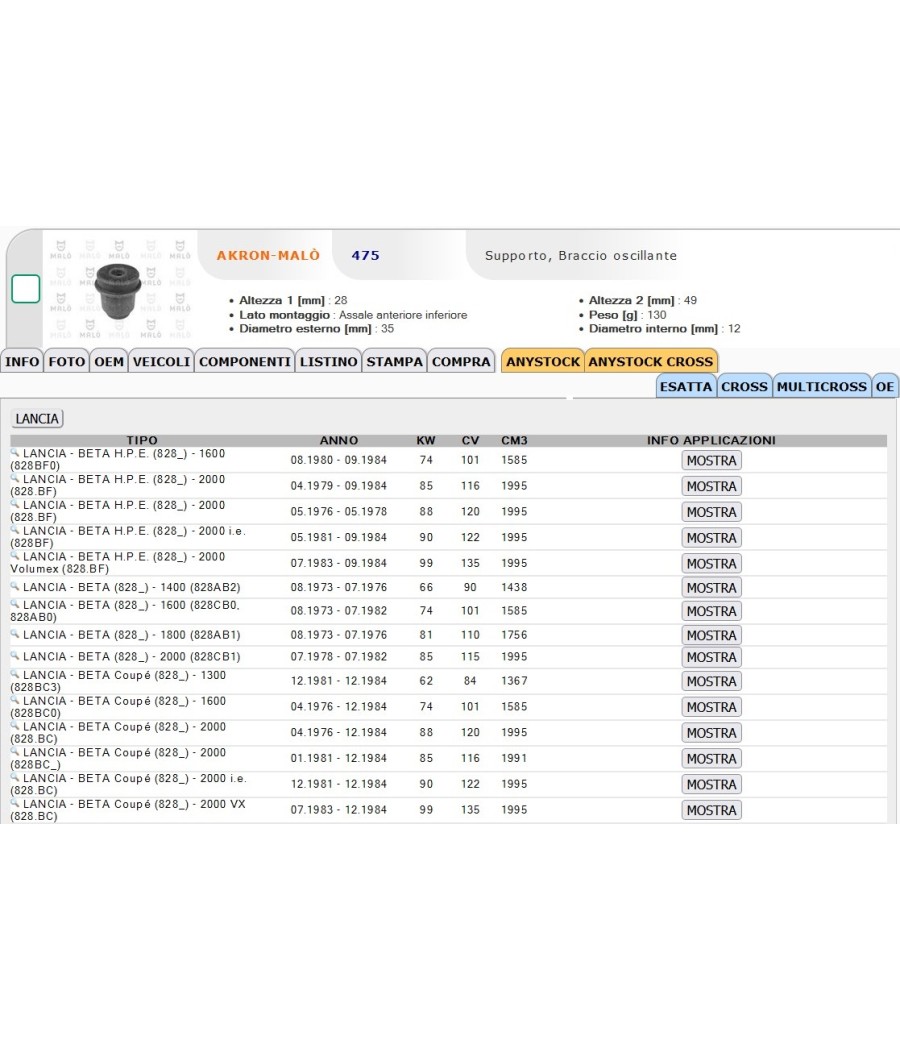Viewport: 900px width, 1050px height.
Task: Click MOSTRA for Coupé 2000 i.e. row
Action: point(711,785)
